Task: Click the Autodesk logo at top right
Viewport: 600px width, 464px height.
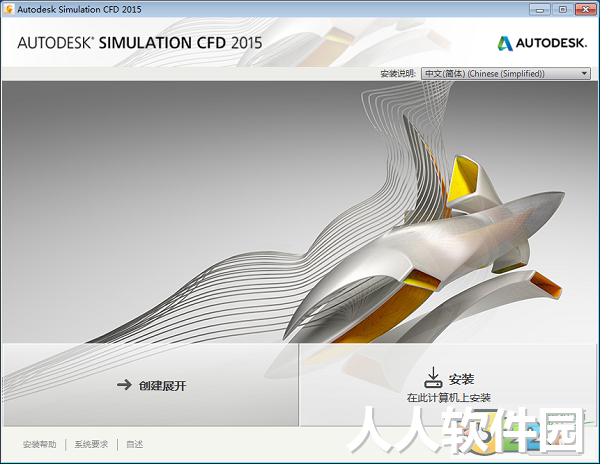Action: 542,43
